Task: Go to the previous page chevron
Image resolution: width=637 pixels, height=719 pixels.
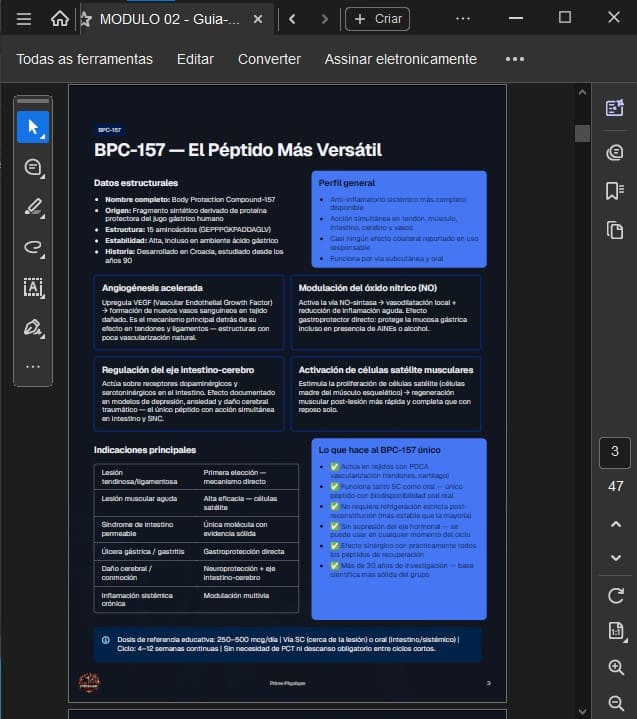Action: click(x=616, y=524)
